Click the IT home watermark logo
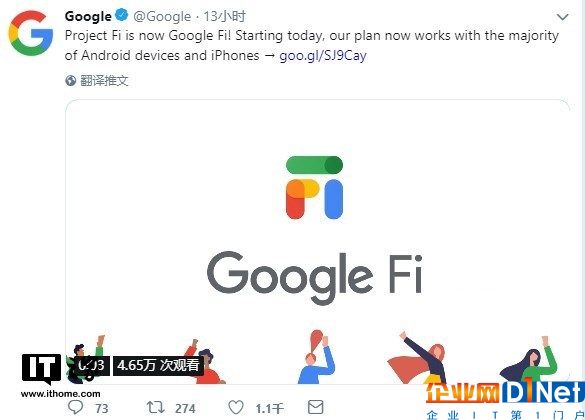The width and height of the screenshot is (585, 420). [41, 369]
